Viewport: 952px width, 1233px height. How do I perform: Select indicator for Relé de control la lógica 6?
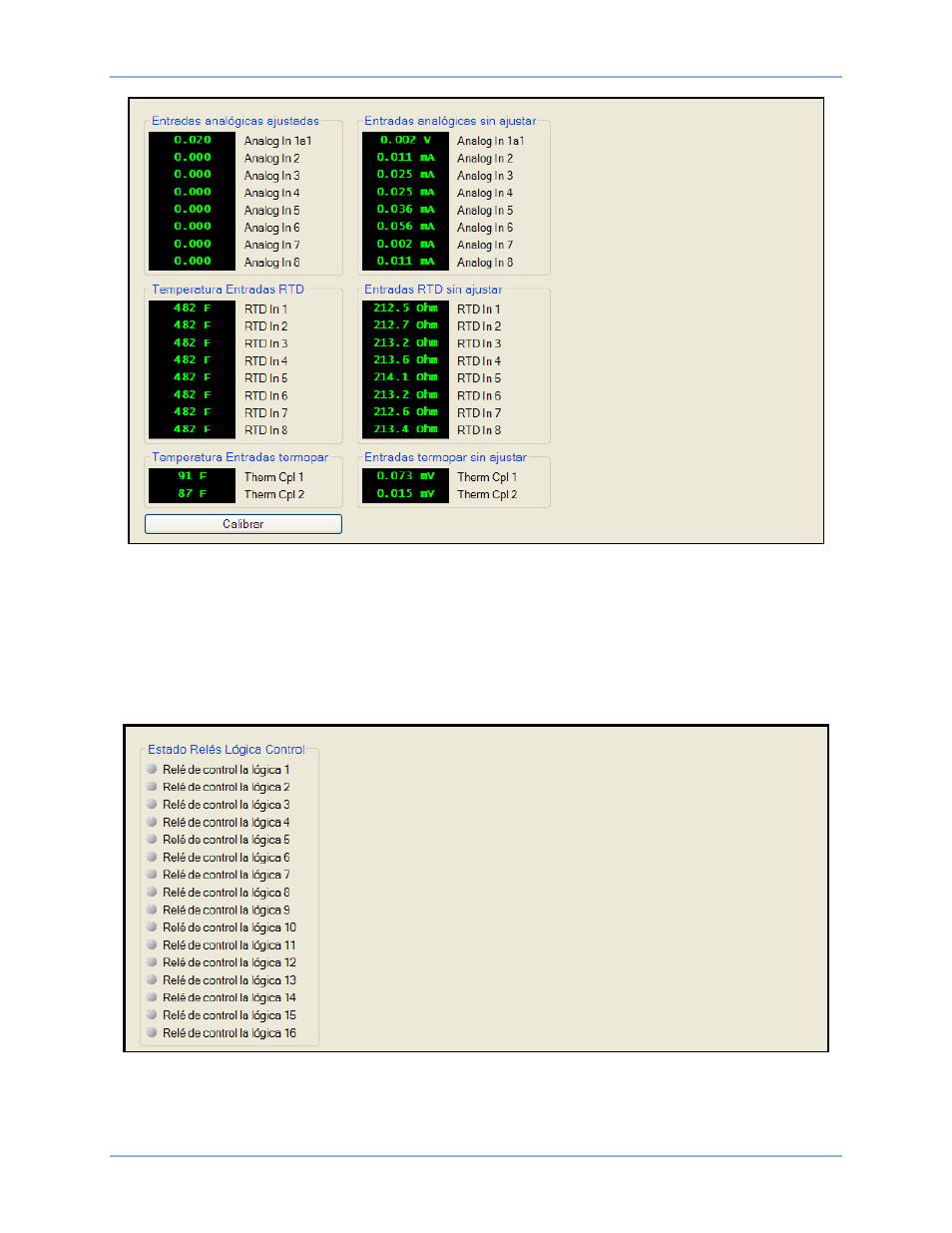[x=152, y=858]
